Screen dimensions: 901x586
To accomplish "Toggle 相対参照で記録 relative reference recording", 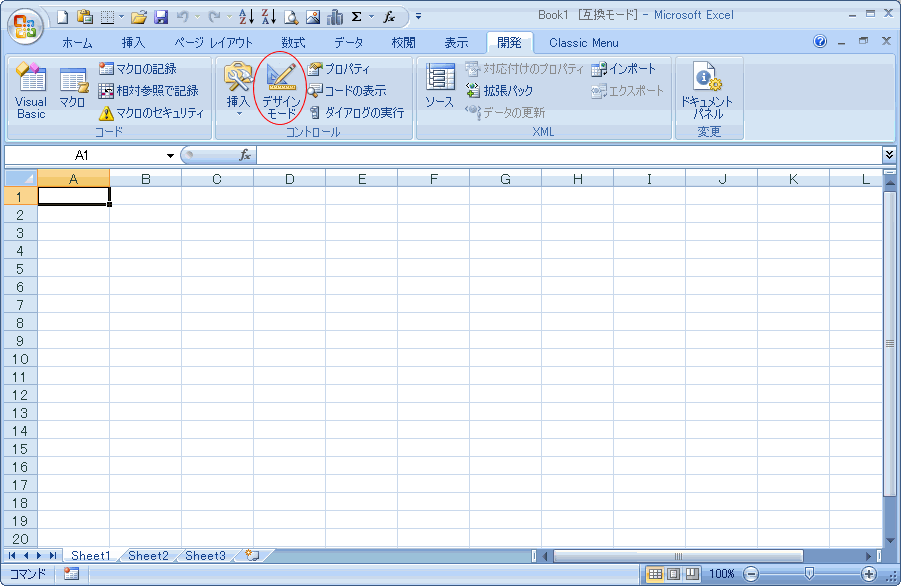I will coord(148,91).
